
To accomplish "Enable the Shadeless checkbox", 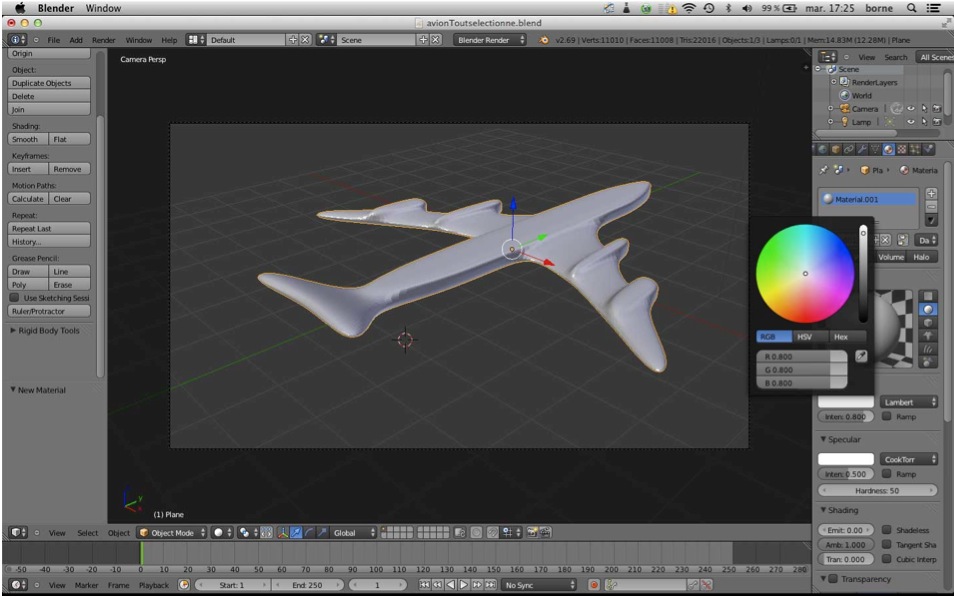I will click(x=886, y=530).
